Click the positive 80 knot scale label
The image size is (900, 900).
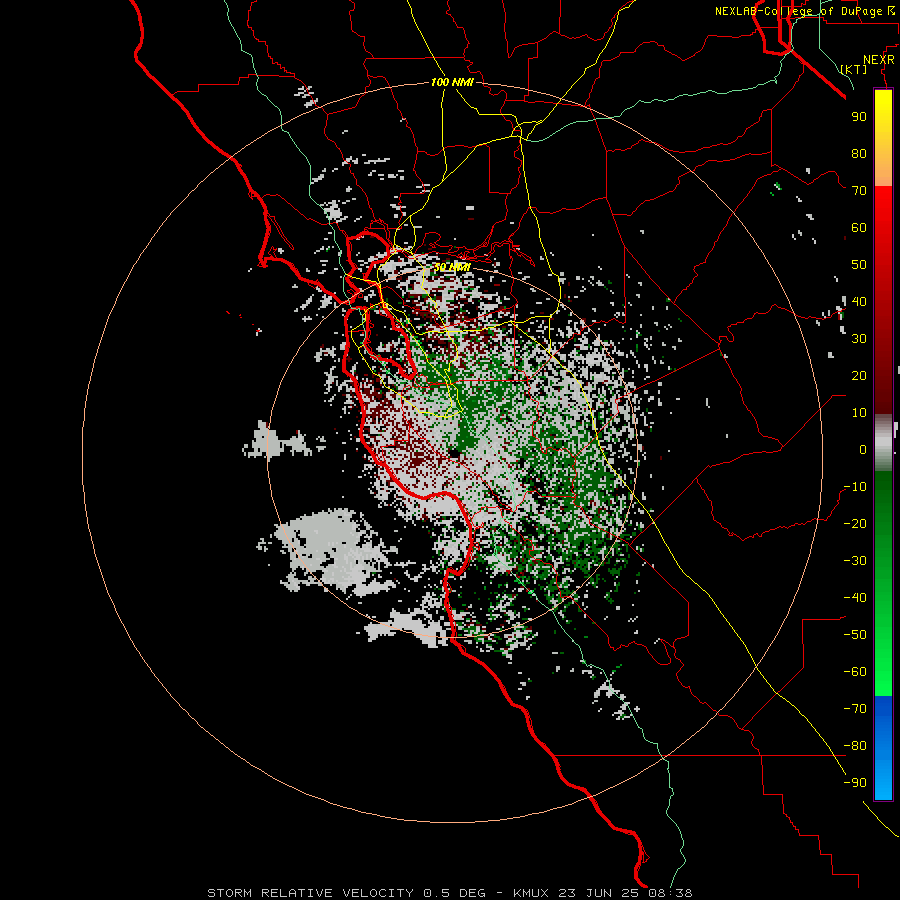pos(859,154)
